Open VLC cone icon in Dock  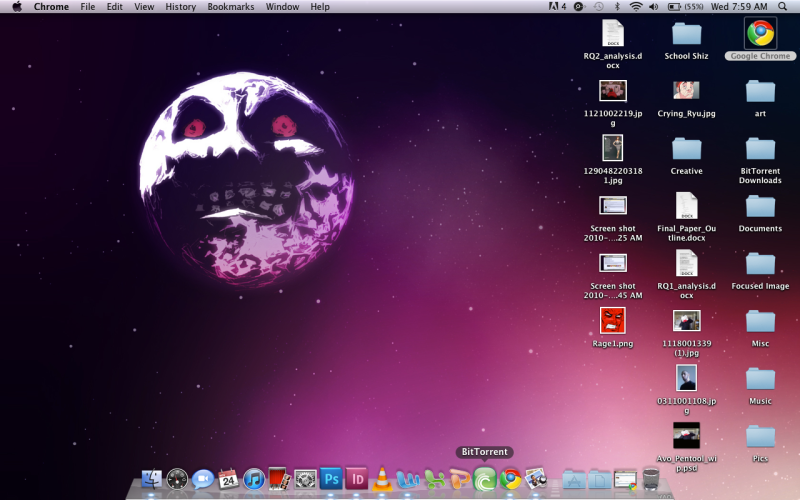coord(382,480)
